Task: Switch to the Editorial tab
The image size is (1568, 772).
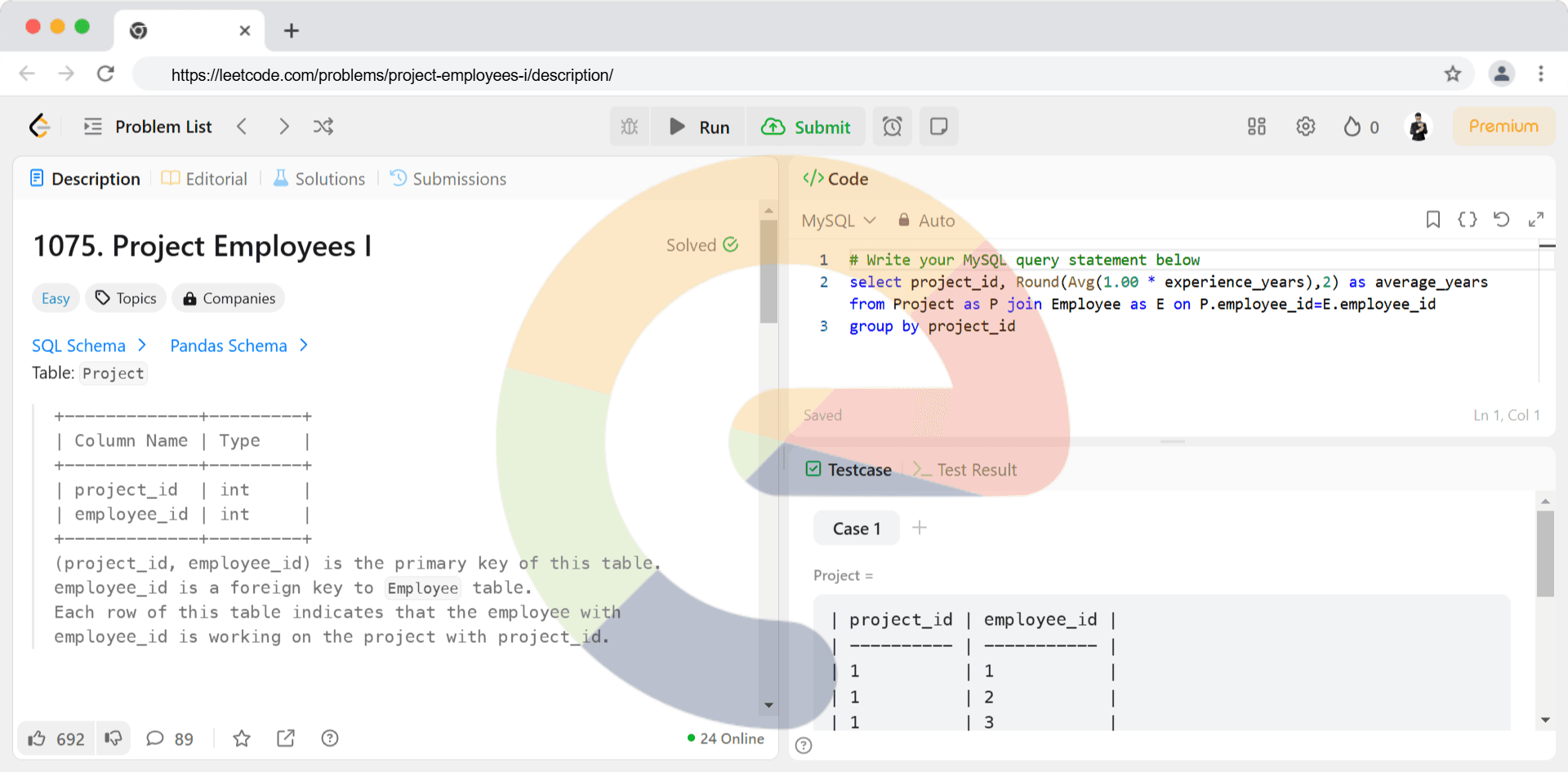Action: (205, 179)
